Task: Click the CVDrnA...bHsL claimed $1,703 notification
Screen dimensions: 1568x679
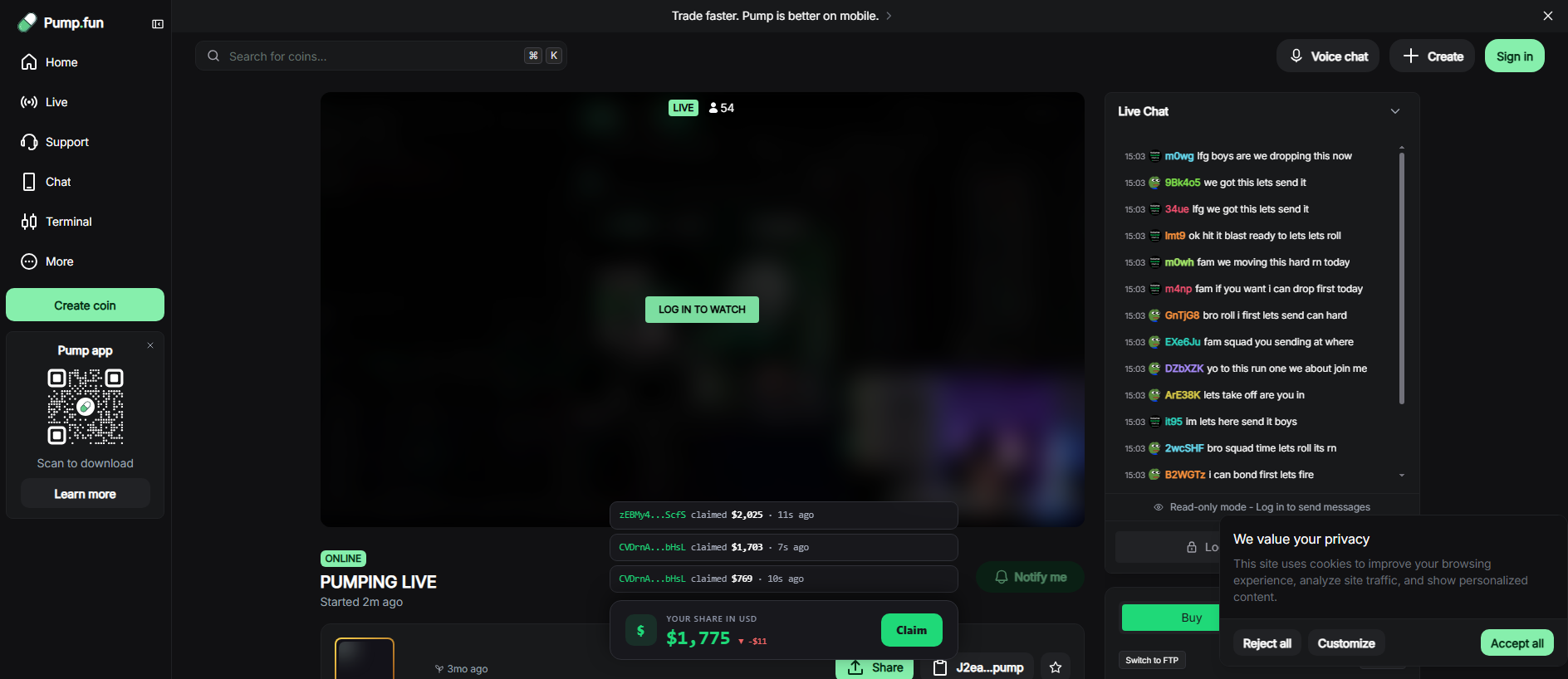Action: (783, 547)
